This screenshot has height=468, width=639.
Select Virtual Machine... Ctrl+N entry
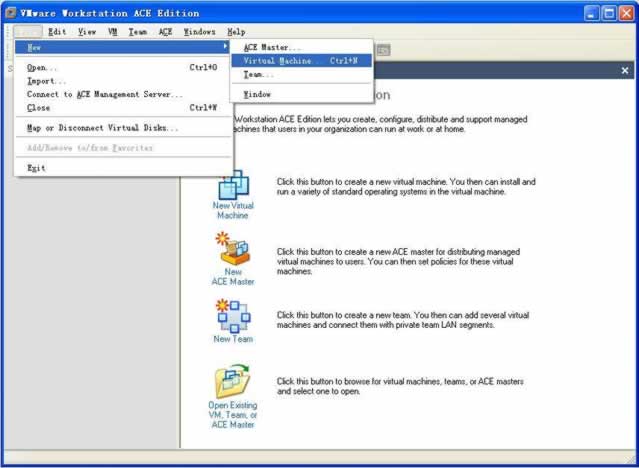tap(302, 61)
